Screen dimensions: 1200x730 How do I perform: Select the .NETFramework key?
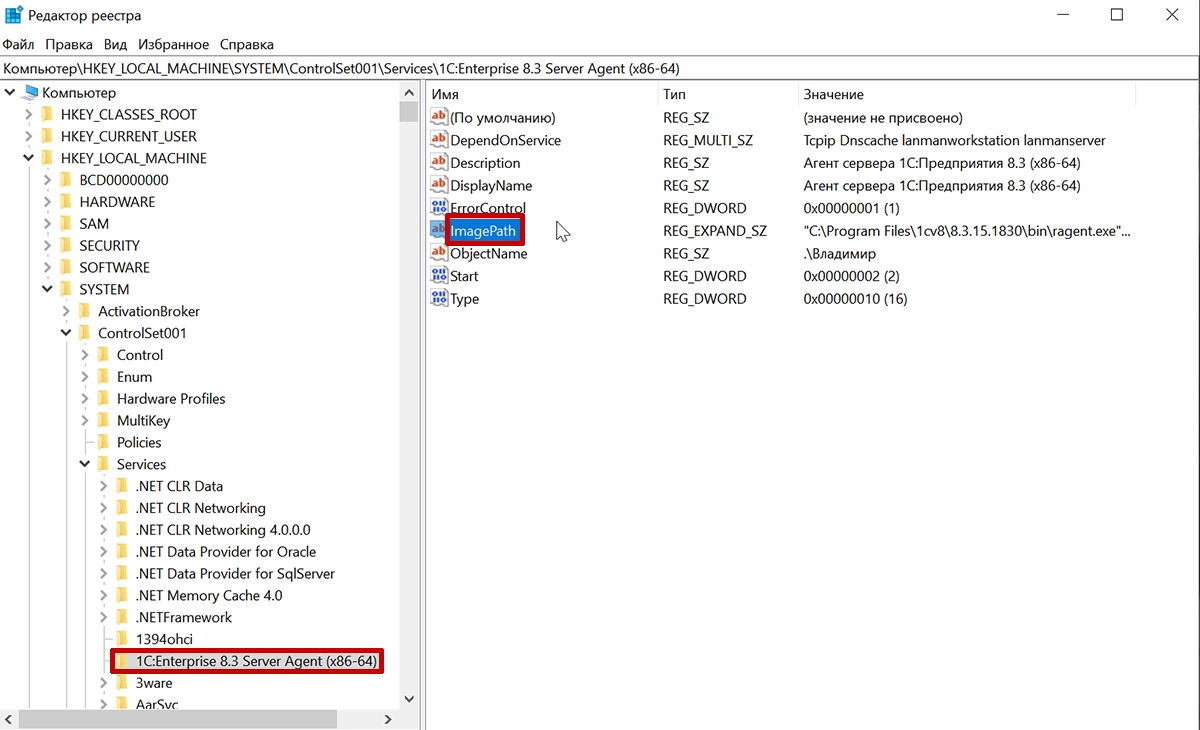[x=184, y=617]
